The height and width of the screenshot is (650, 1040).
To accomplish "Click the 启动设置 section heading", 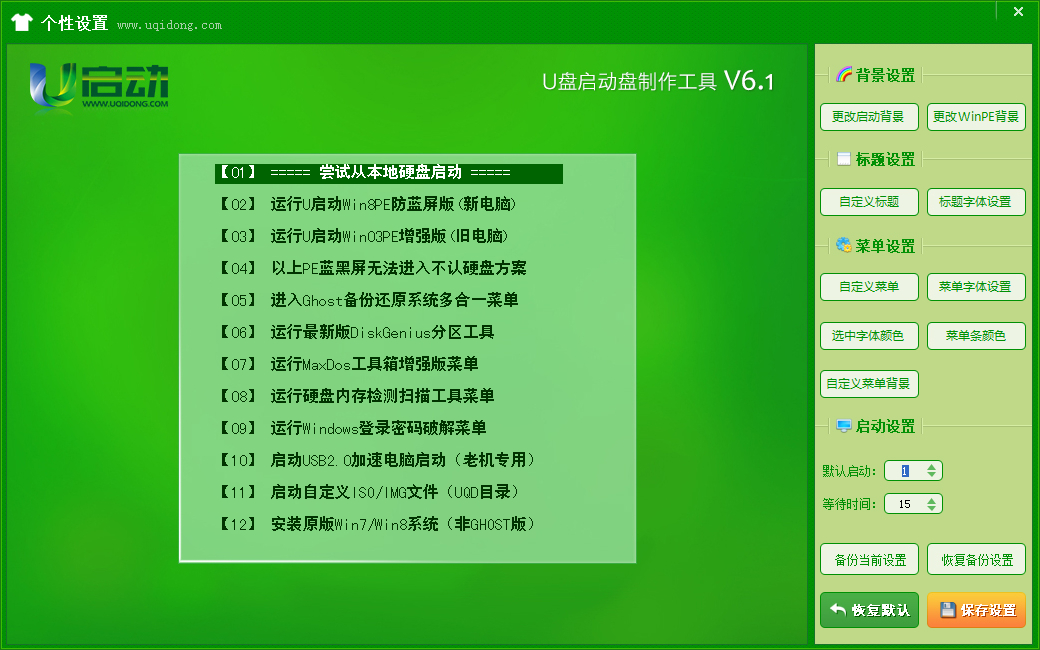I will pyautogui.click(x=885, y=426).
